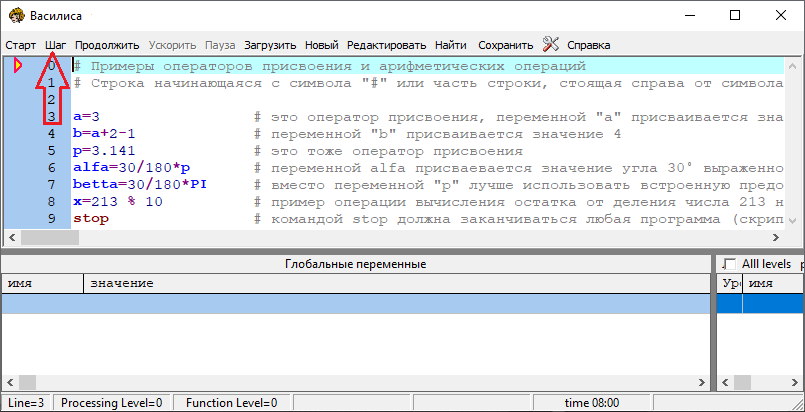Viewport: 805px width, 412px height.
Task: Click code line x=213 % 10
Action: point(118,202)
